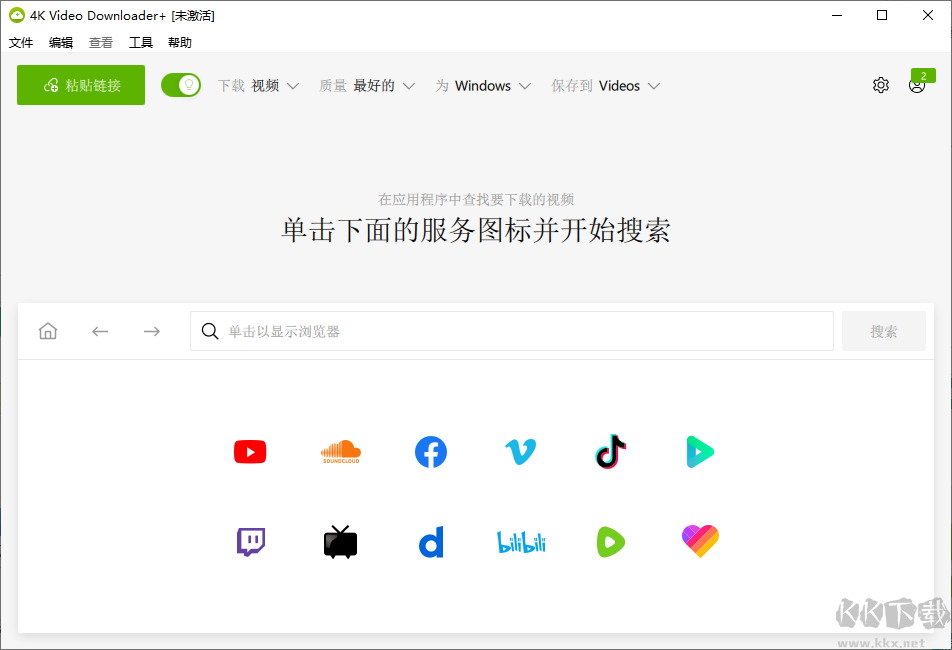Screen dimensions: 952x650
Task: Click the browser back arrow
Action: pos(100,331)
